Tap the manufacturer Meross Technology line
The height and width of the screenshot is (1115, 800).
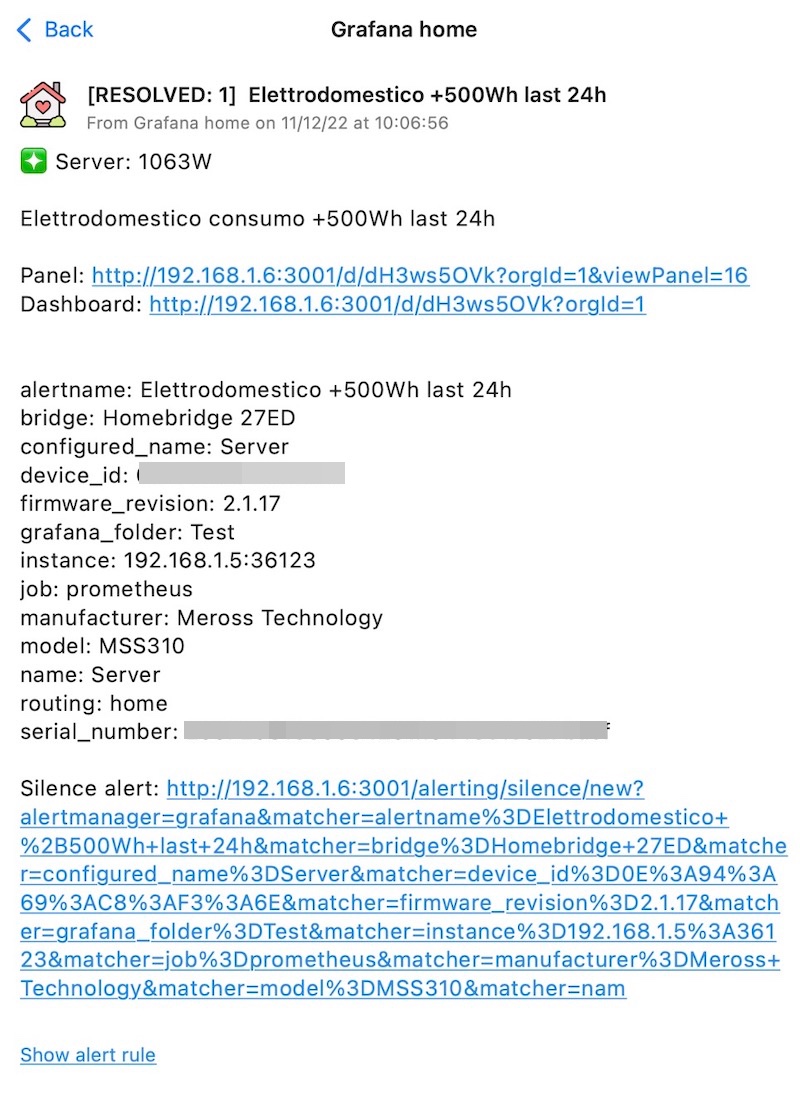point(201,617)
